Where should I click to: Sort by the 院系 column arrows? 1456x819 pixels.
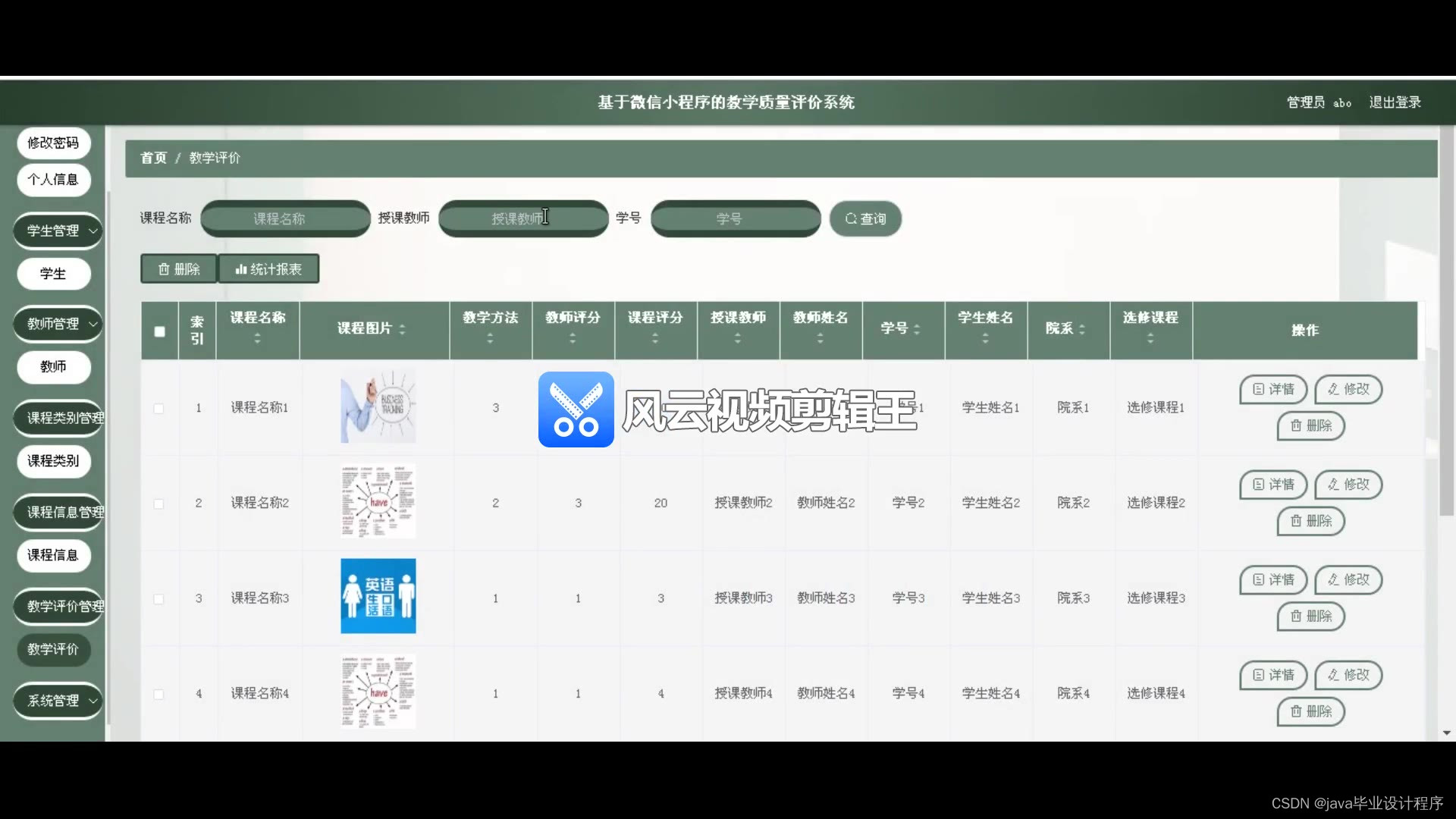[1082, 329]
